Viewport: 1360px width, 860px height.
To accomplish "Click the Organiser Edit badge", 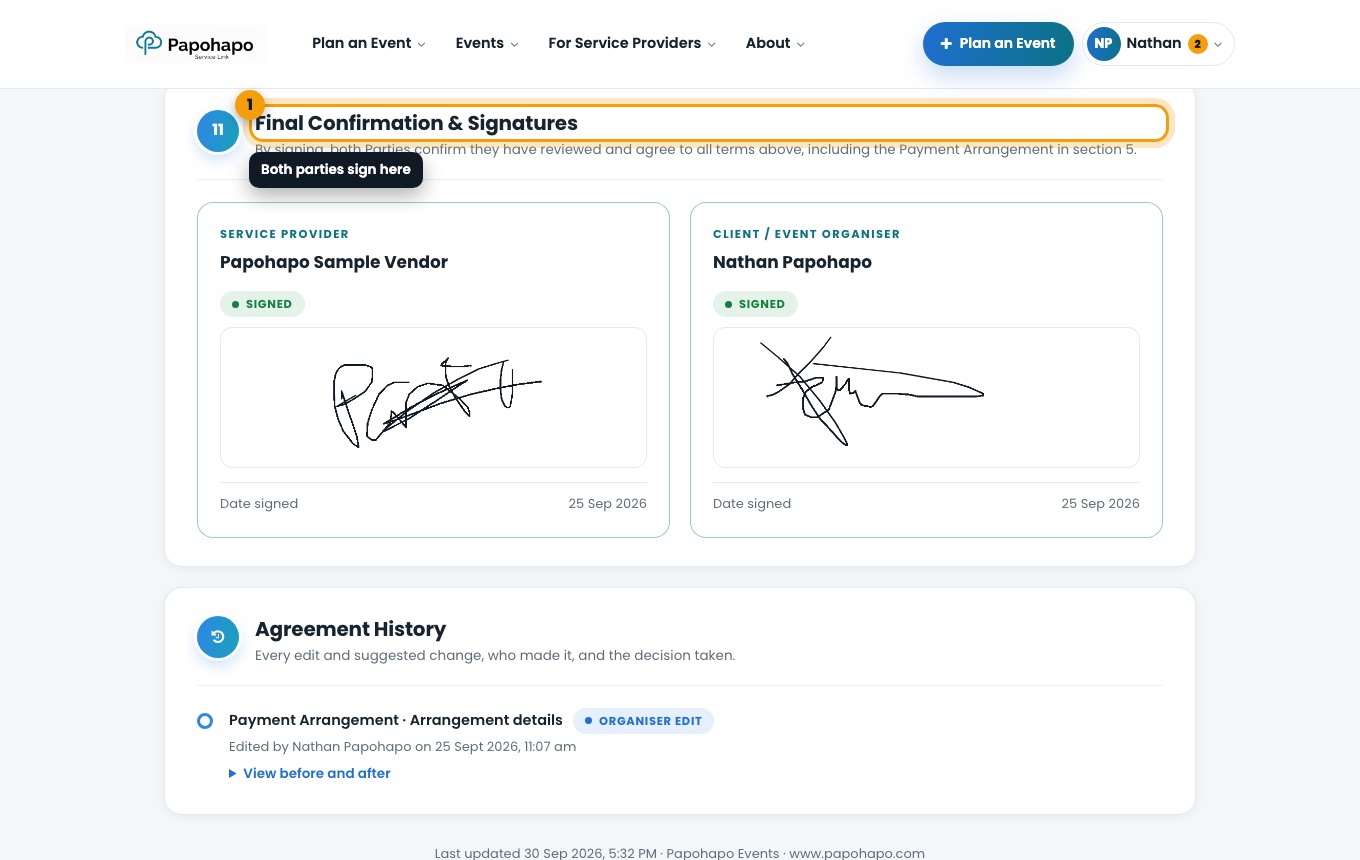I will click(x=643, y=721).
